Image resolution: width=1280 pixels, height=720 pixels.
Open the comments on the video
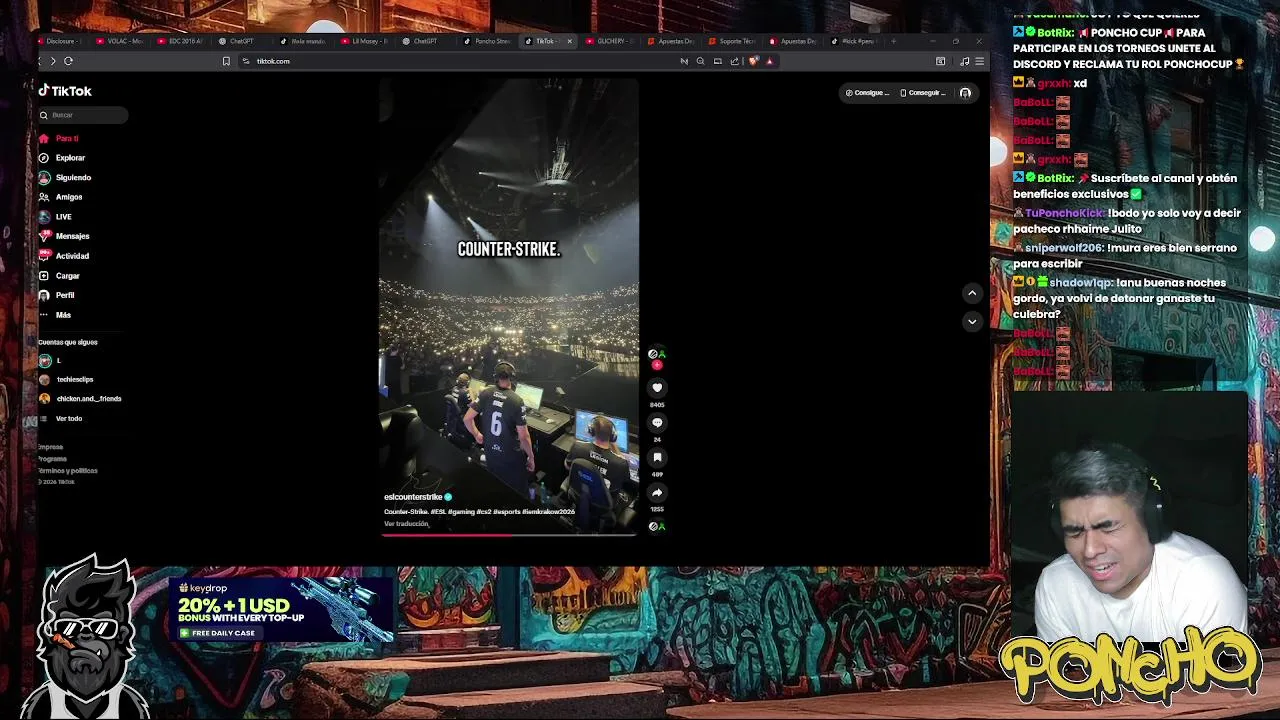[x=657, y=423]
